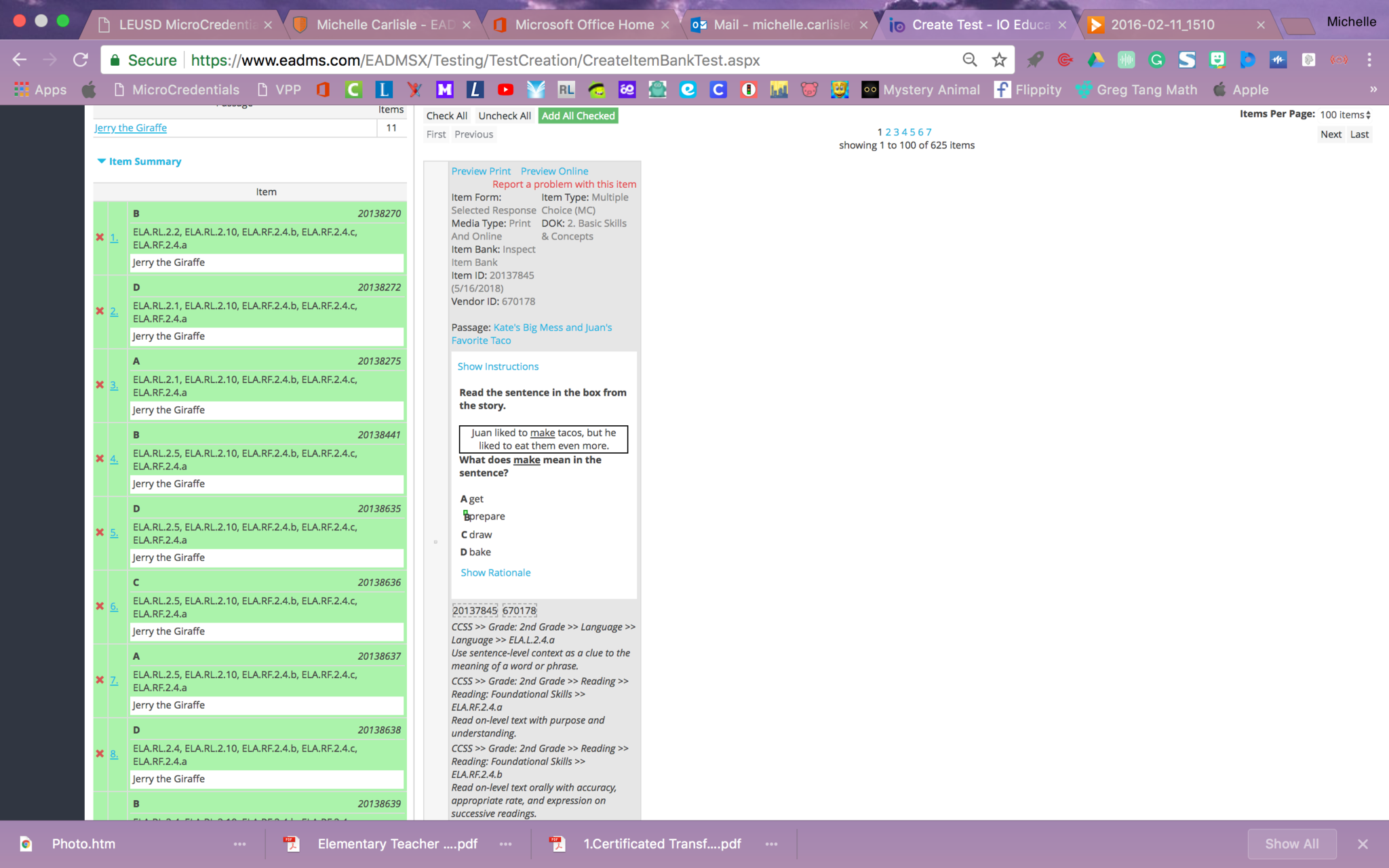Viewport: 1389px width, 868px height.
Task: Open the Items Per Page dropdown
Action: point(1344,115)
